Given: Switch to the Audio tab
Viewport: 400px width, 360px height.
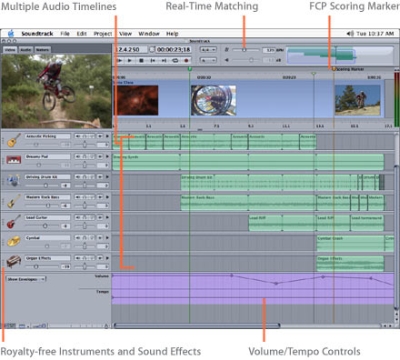Looking at the screenshot, I should pyautogui.click(x=26, y=50).
